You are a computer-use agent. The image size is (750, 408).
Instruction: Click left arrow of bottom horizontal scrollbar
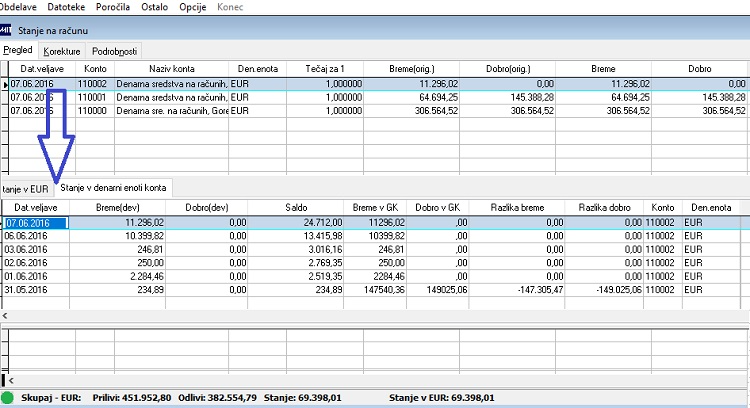pos(11,381)
